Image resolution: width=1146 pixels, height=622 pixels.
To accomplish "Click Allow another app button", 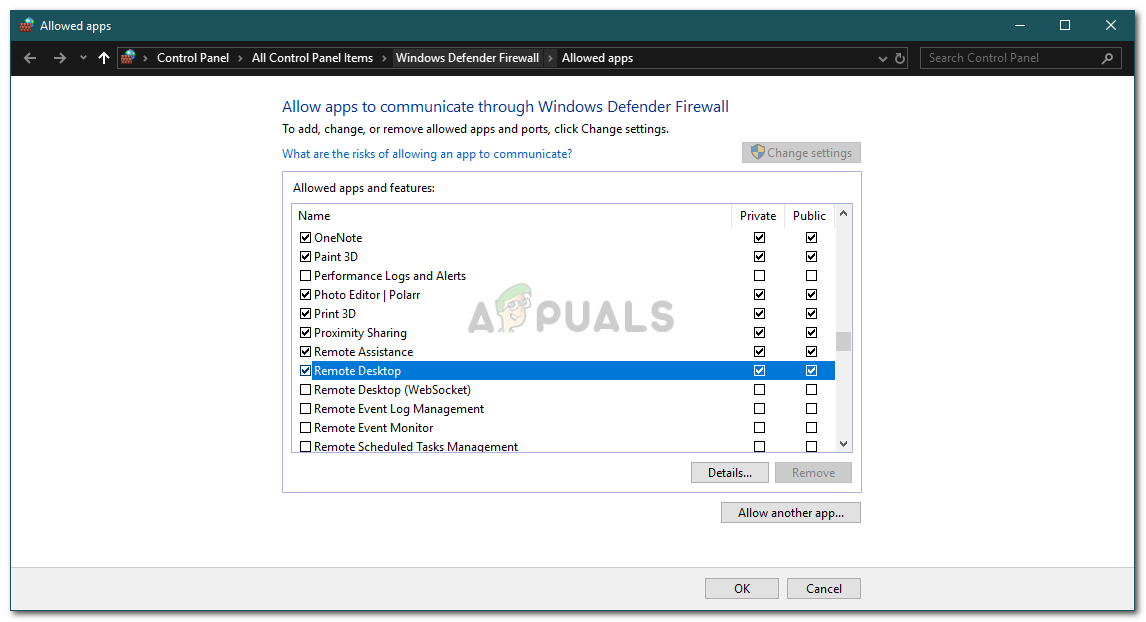I will pos(791,512).
